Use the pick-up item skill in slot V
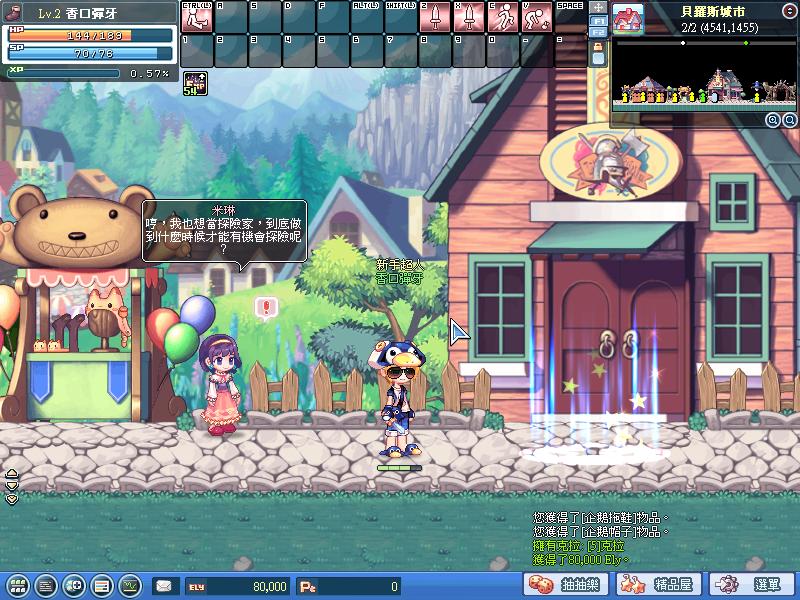Viewport: 800px width, 600px height. pos(537,17)
